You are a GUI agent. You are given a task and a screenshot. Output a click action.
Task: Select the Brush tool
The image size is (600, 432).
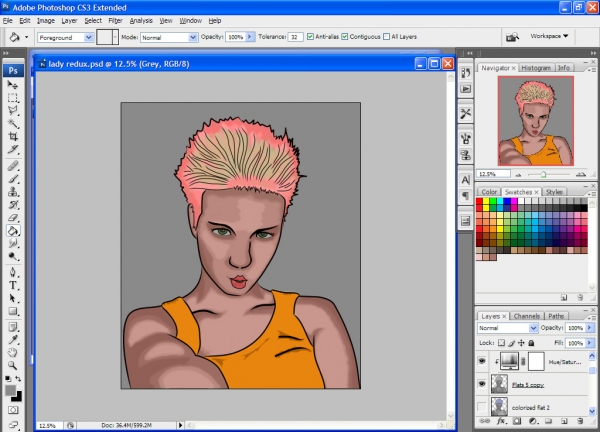pyautogui.click(x=13, y=179)
